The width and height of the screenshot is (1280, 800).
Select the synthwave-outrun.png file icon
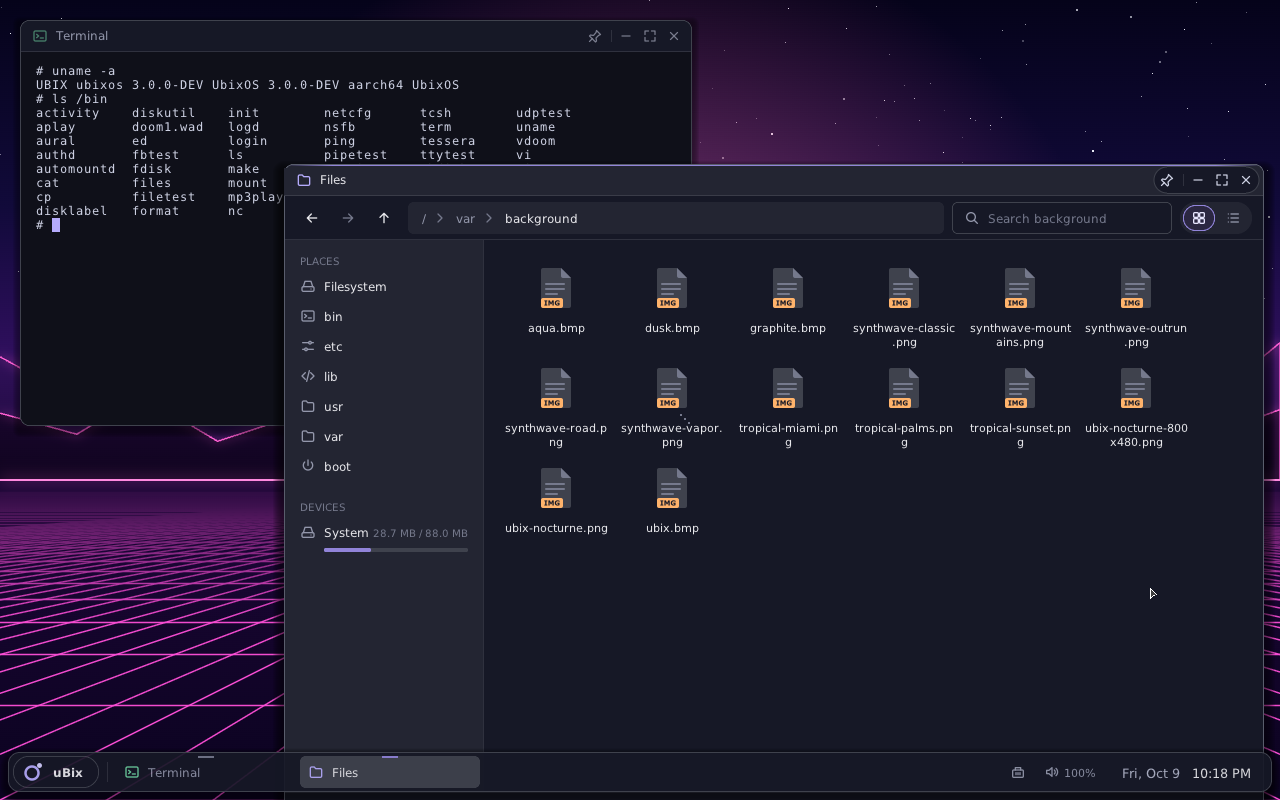coord(1136,288)
